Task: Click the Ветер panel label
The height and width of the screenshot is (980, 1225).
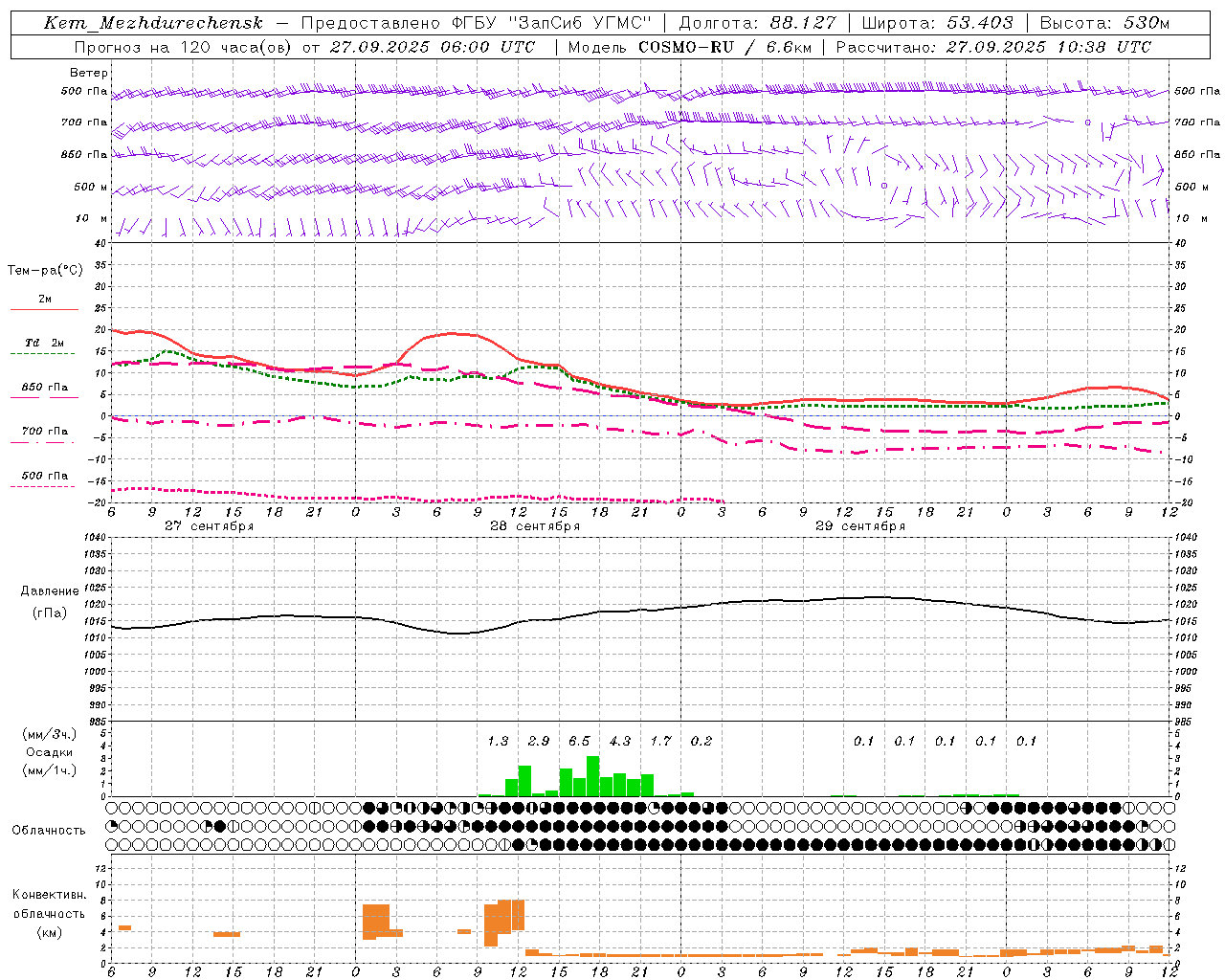Action: (88, 73)
